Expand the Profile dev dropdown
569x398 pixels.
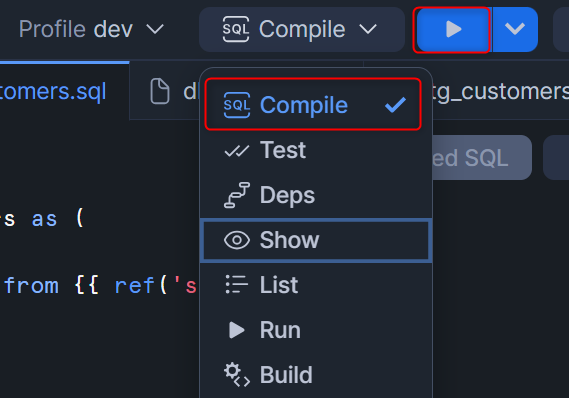[x=91, y=29]
